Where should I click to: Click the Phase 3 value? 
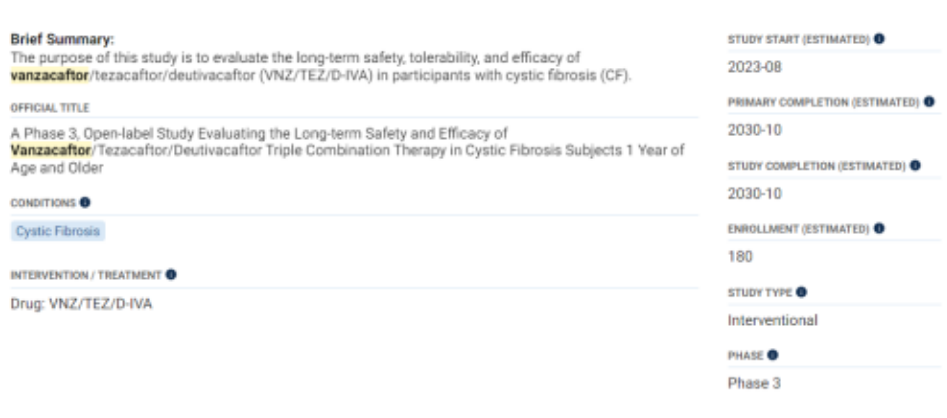coord(748,383)
